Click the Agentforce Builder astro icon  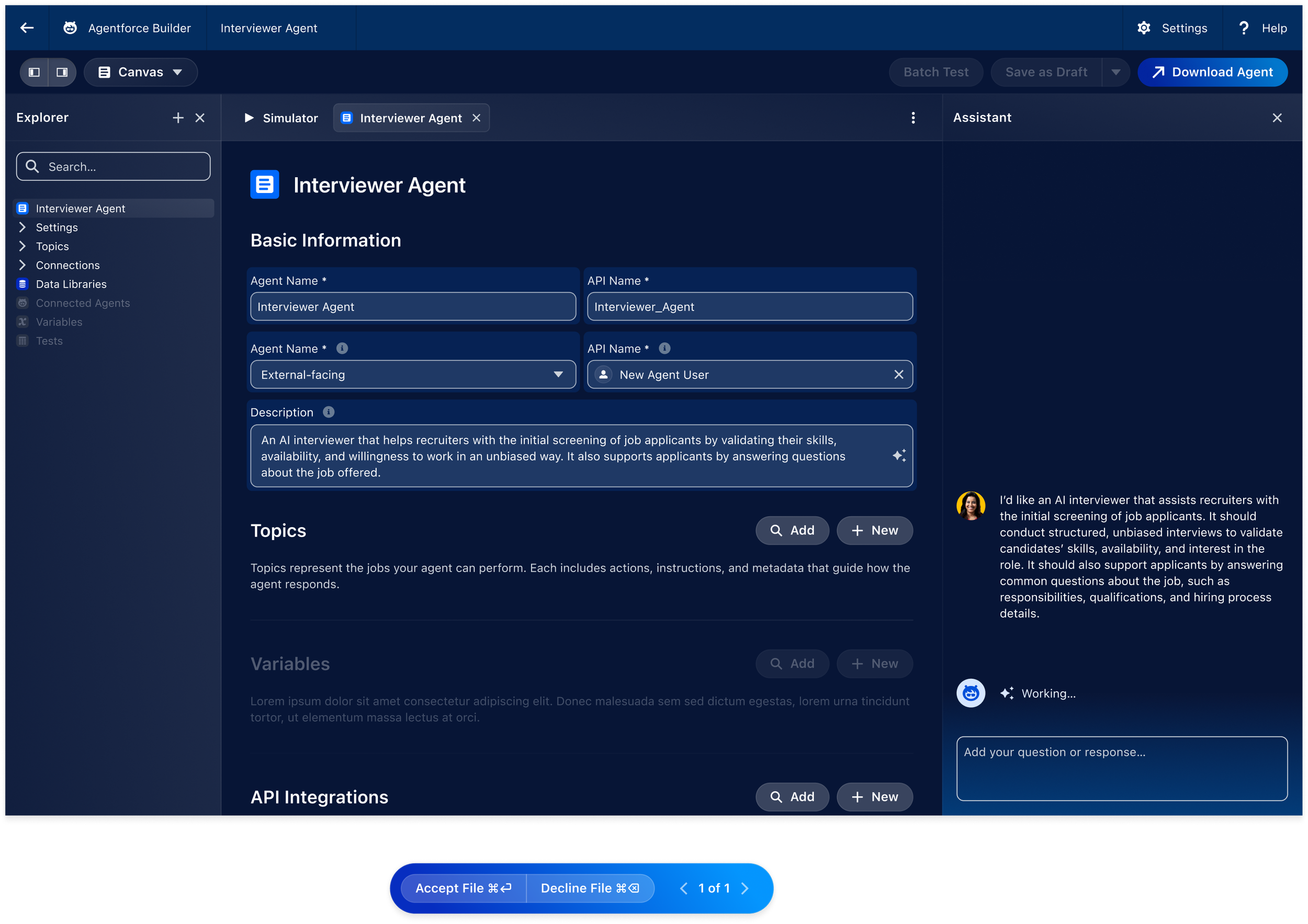pos(70,28)
